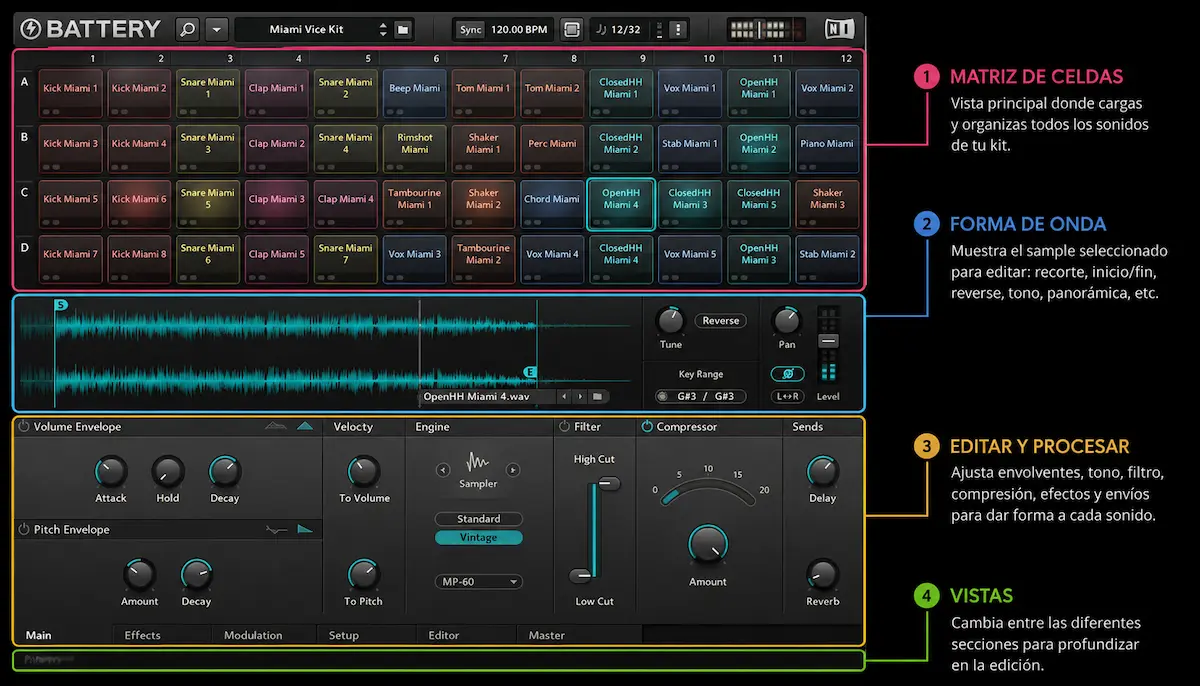The image size is (1200, 686).
Task: Click the Delay send knob
Action: click(822, 472)
